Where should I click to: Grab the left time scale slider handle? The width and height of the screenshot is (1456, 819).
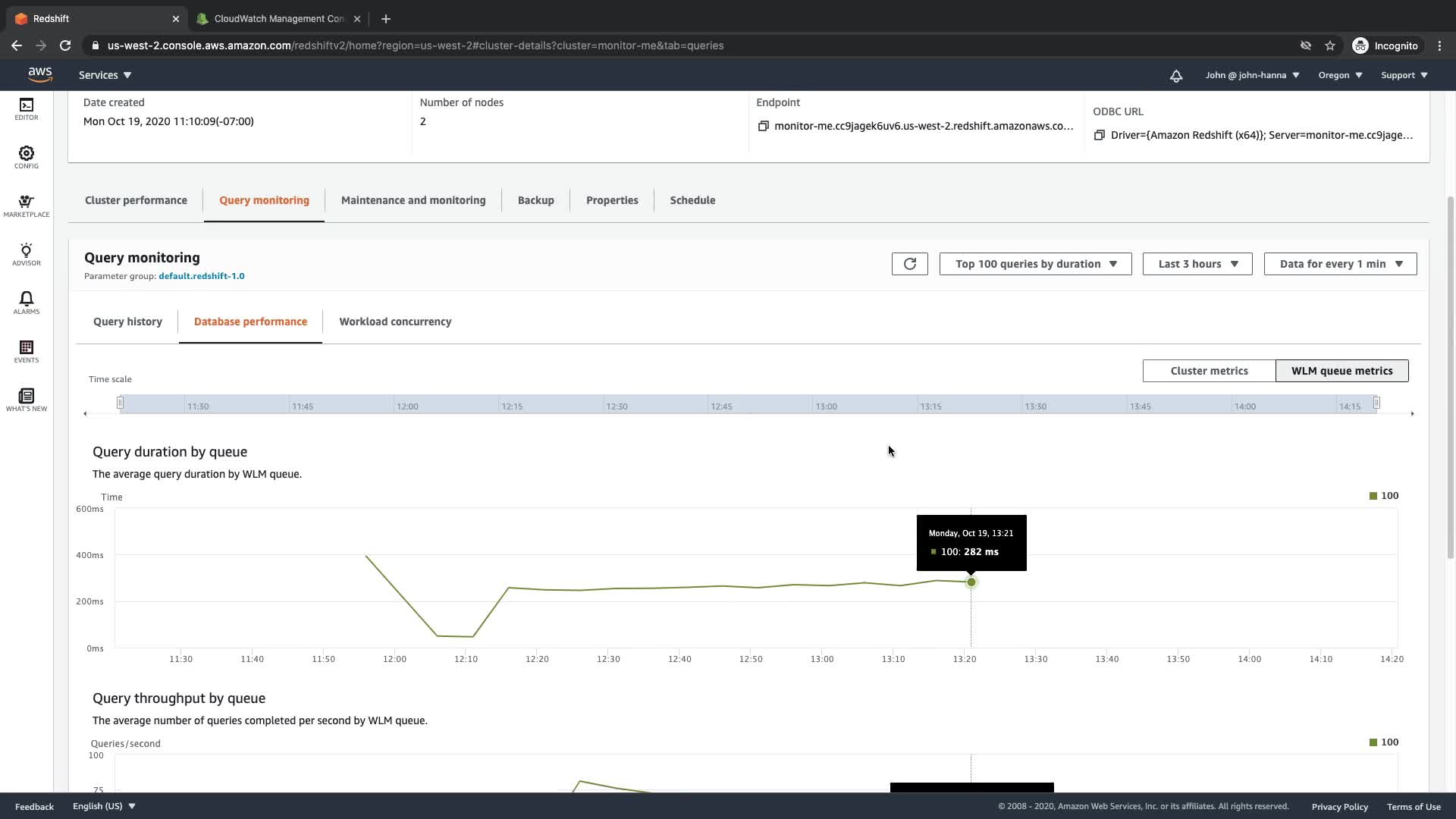120,403
